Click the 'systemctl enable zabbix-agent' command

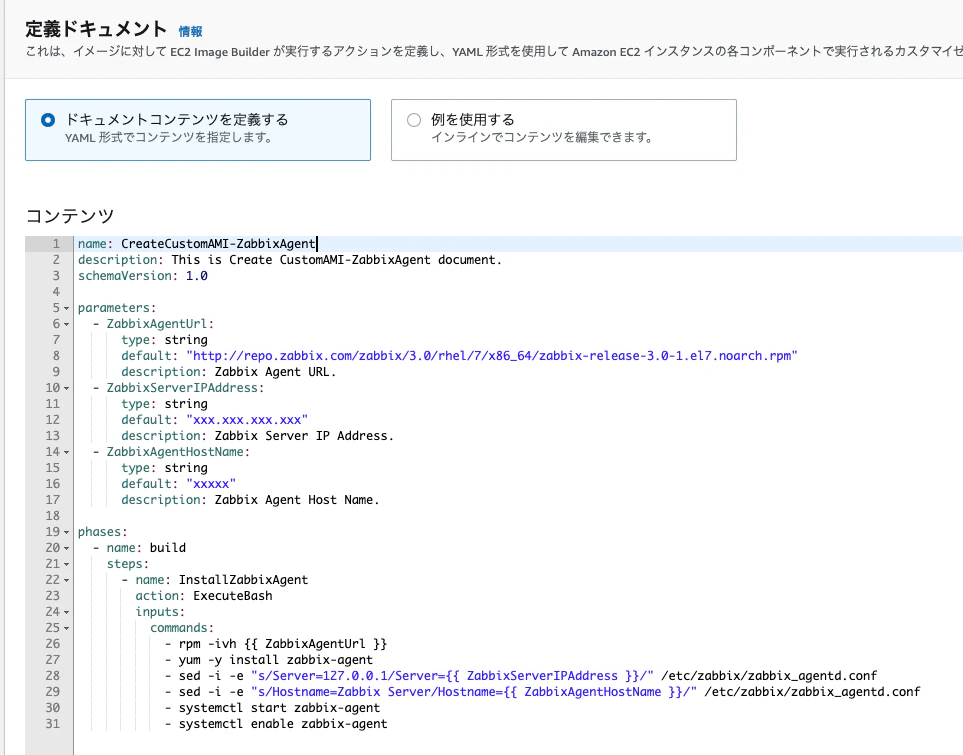pos(283,723)
